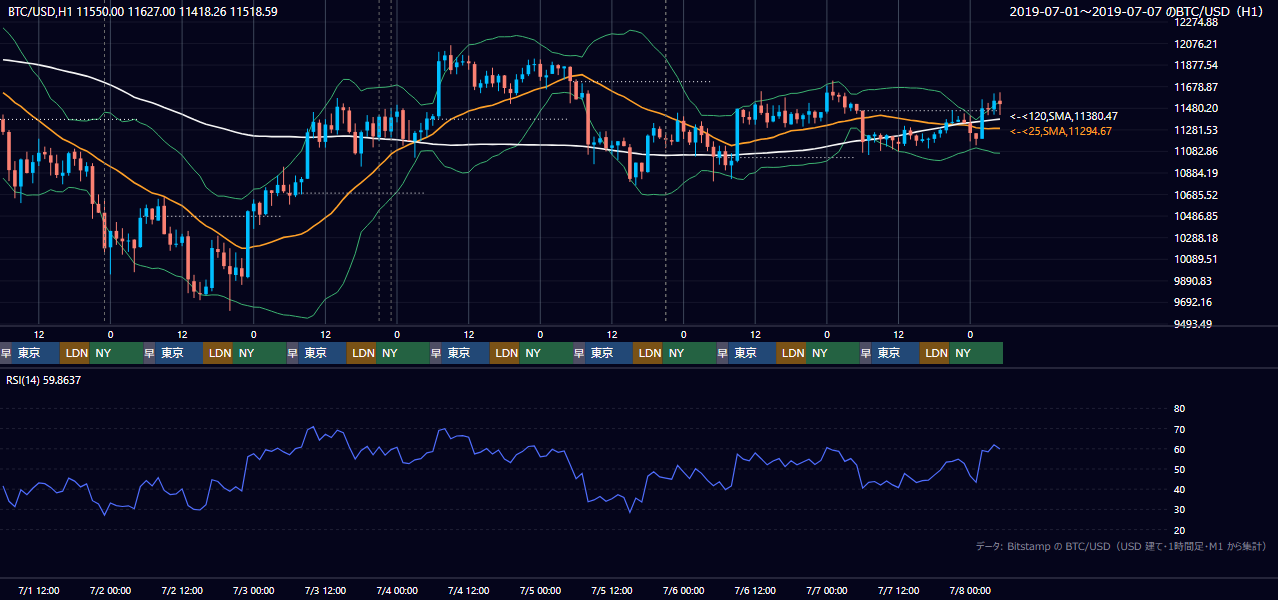
Task: Click the 2019-07-01～2019-07-07 date range title
Action: point(1137,12)
